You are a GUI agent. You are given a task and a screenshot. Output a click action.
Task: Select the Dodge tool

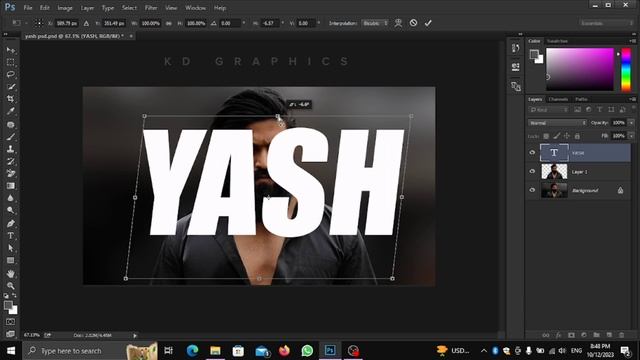(11, 210)
